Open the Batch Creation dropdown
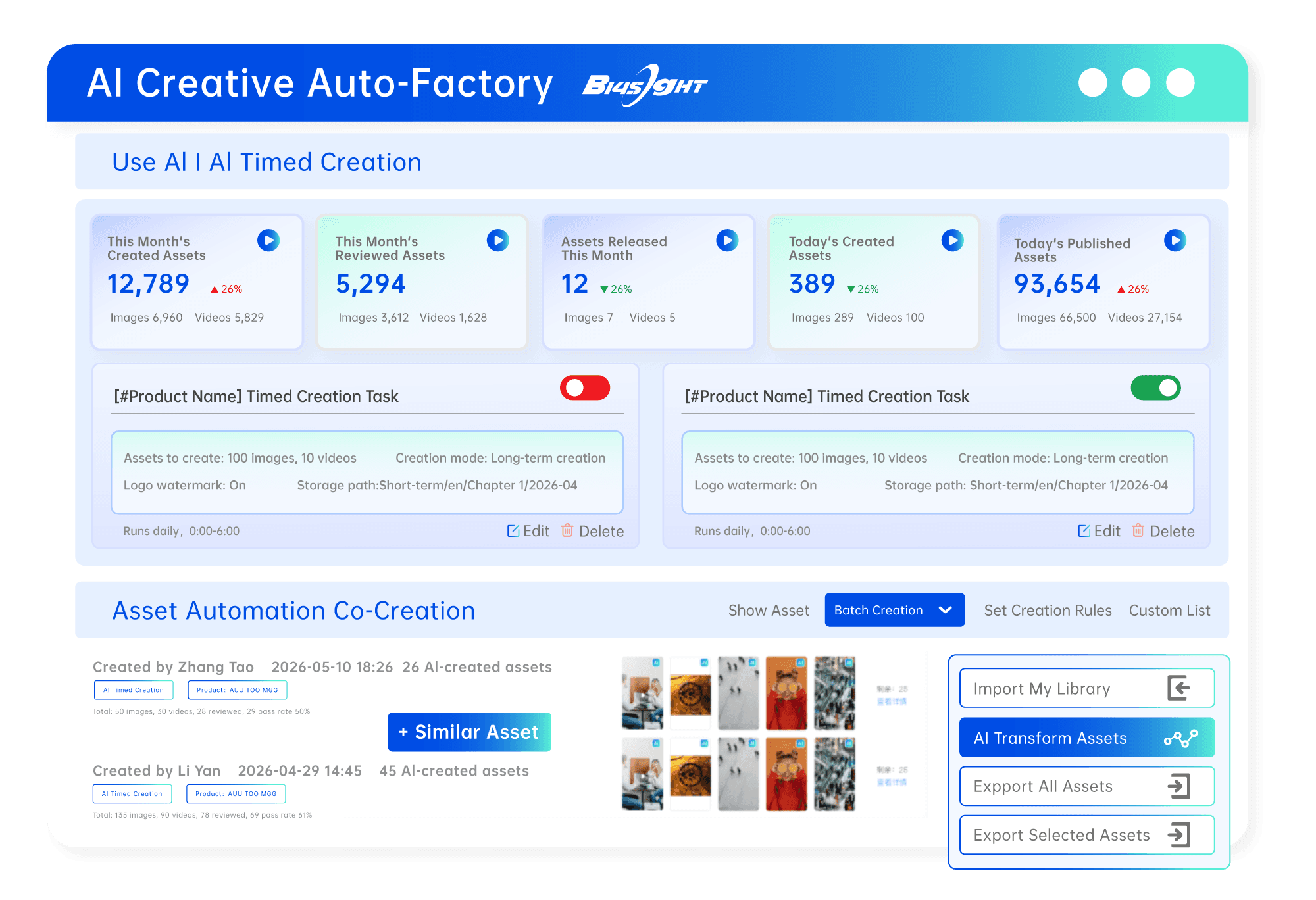This screenshot has height=900, width=1316. [895, 610]
